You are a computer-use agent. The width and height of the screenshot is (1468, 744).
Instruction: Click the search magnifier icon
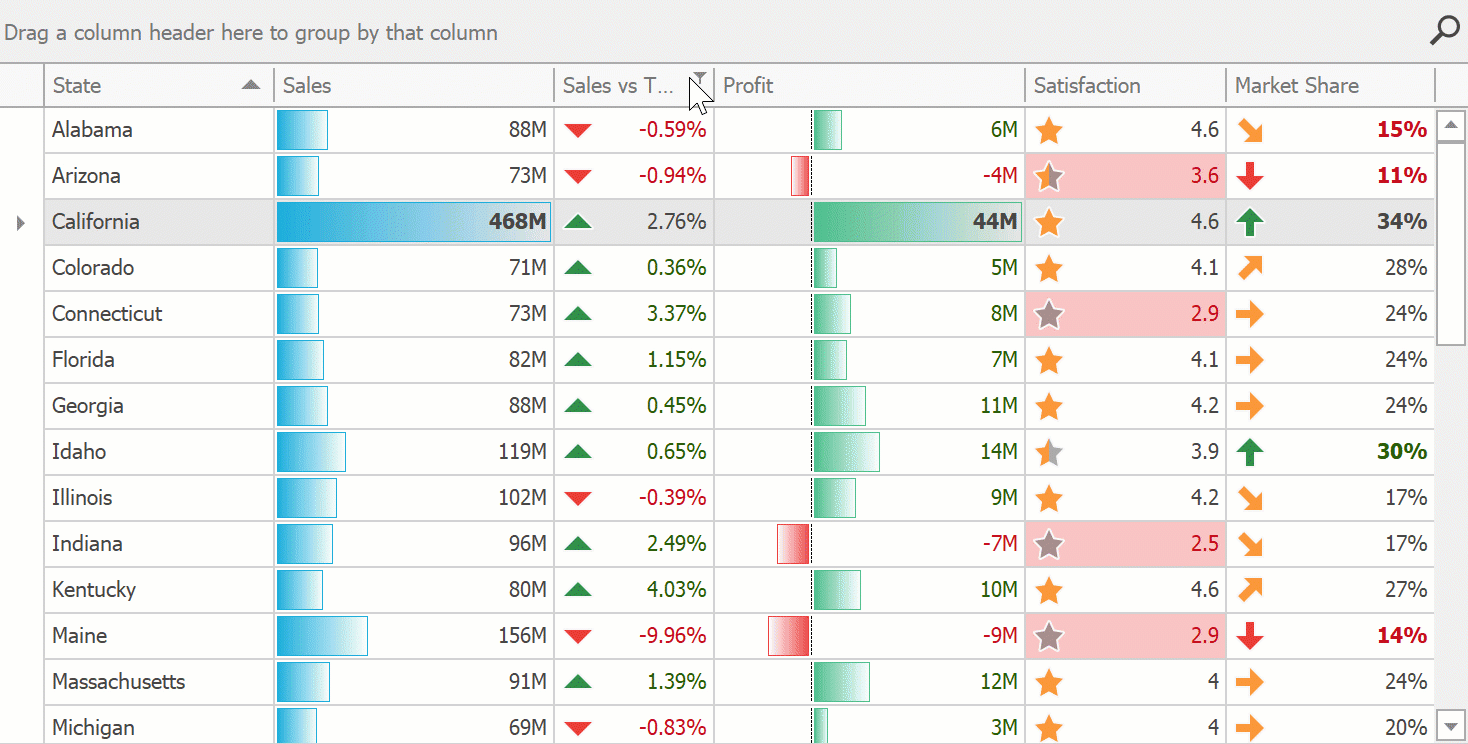pos(1444,31)
